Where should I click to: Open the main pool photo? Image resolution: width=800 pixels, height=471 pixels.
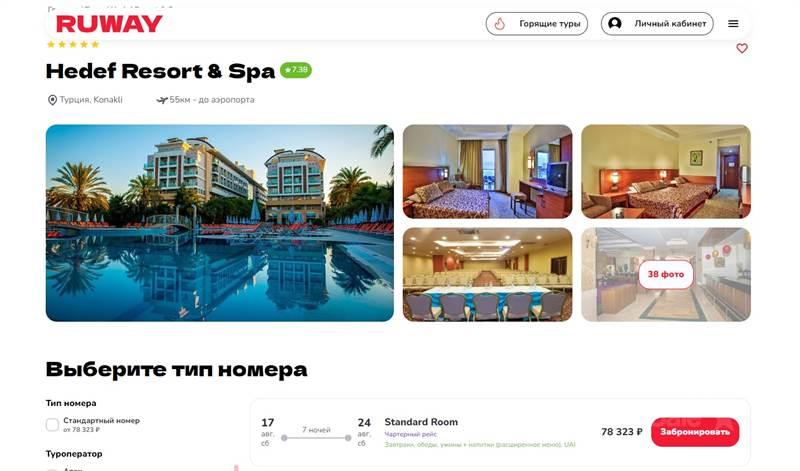pos(220,223)
